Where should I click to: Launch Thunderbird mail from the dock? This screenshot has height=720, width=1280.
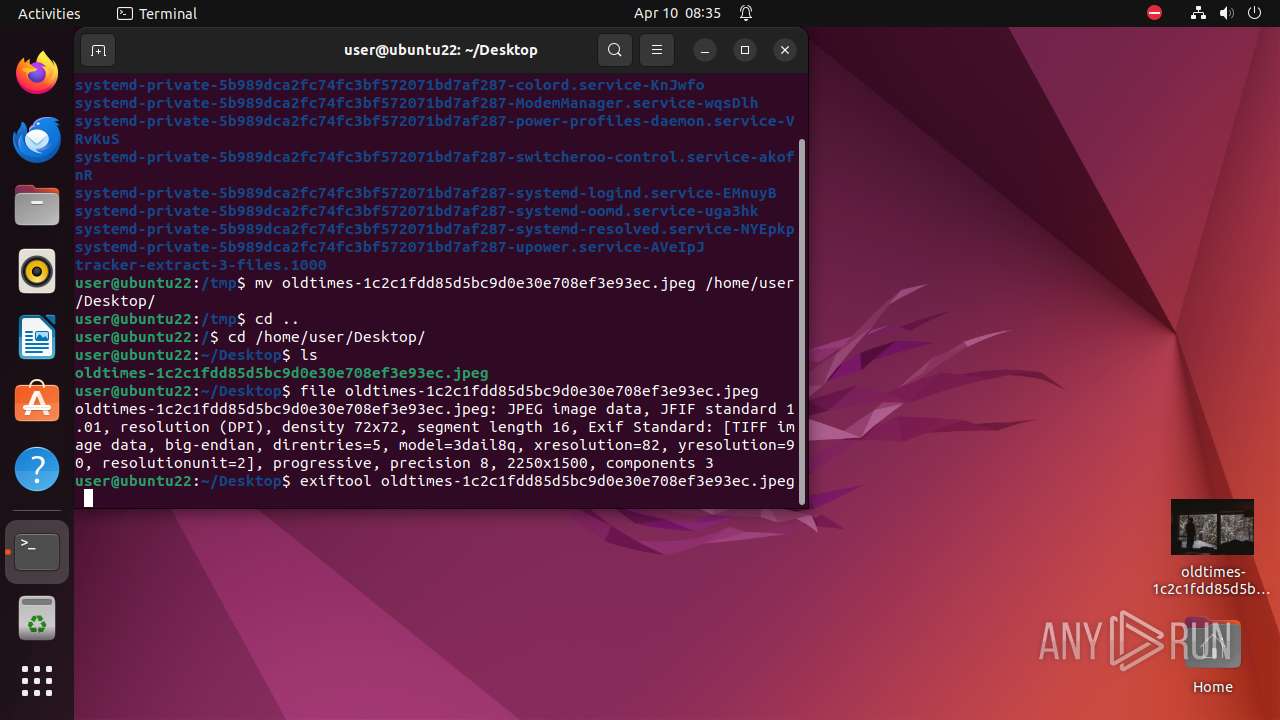[x=37, y=139]
